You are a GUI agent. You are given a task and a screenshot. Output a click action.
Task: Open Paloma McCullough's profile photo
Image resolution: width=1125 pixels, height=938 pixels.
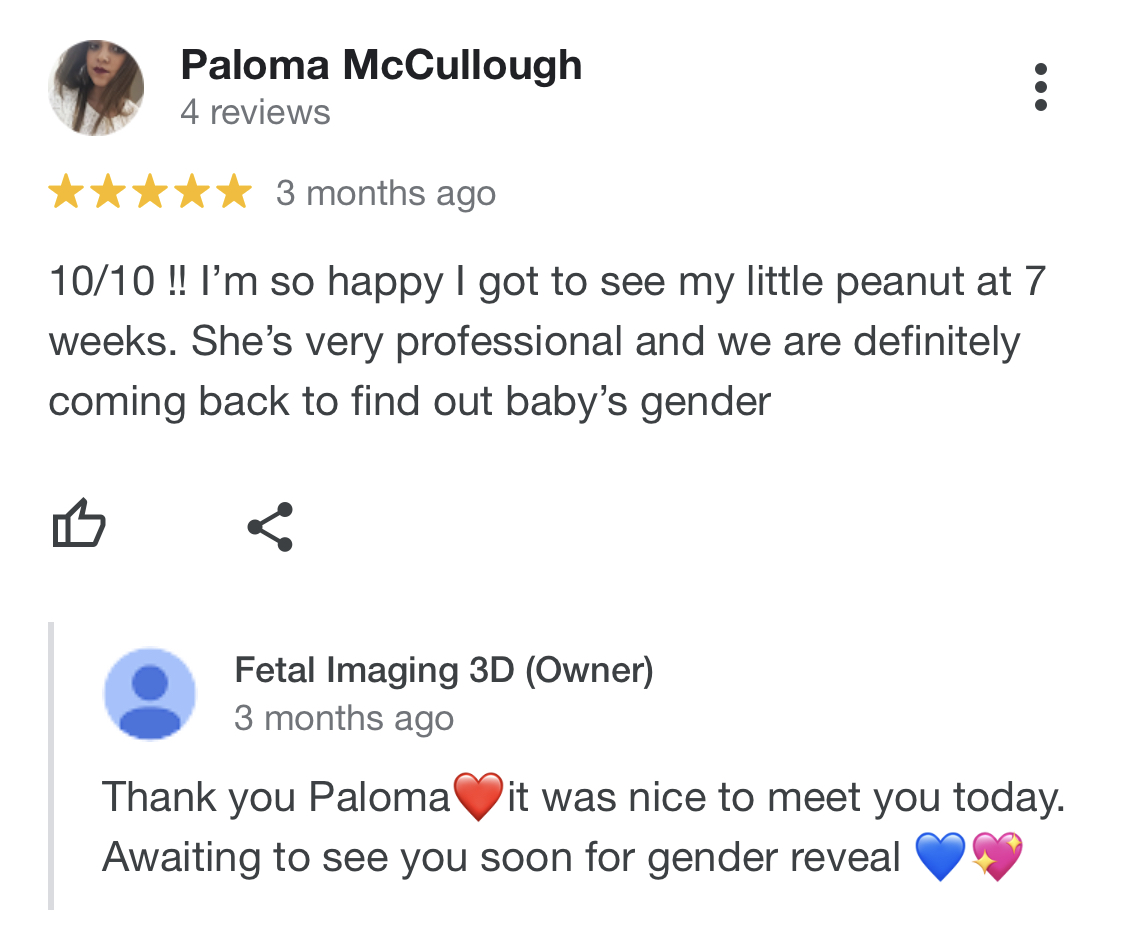[x=96, y=88]
